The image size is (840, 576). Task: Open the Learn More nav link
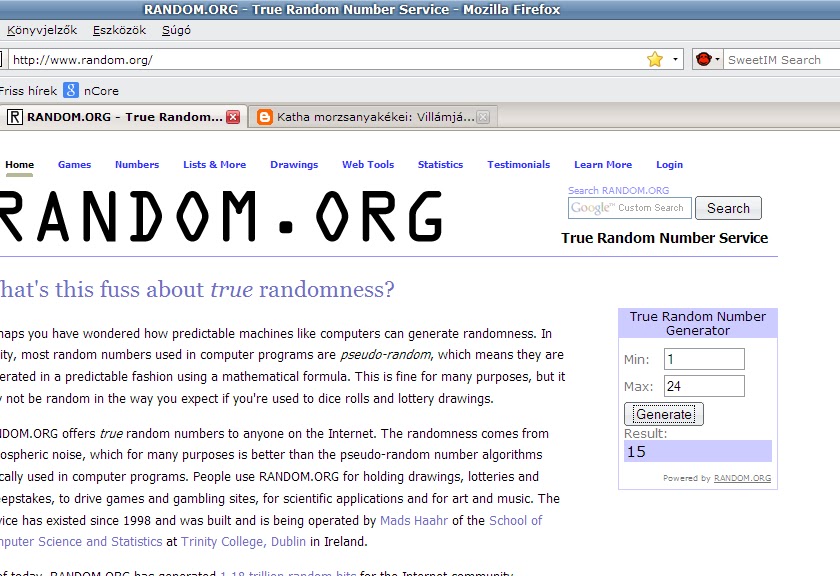[x=603, y=164]
